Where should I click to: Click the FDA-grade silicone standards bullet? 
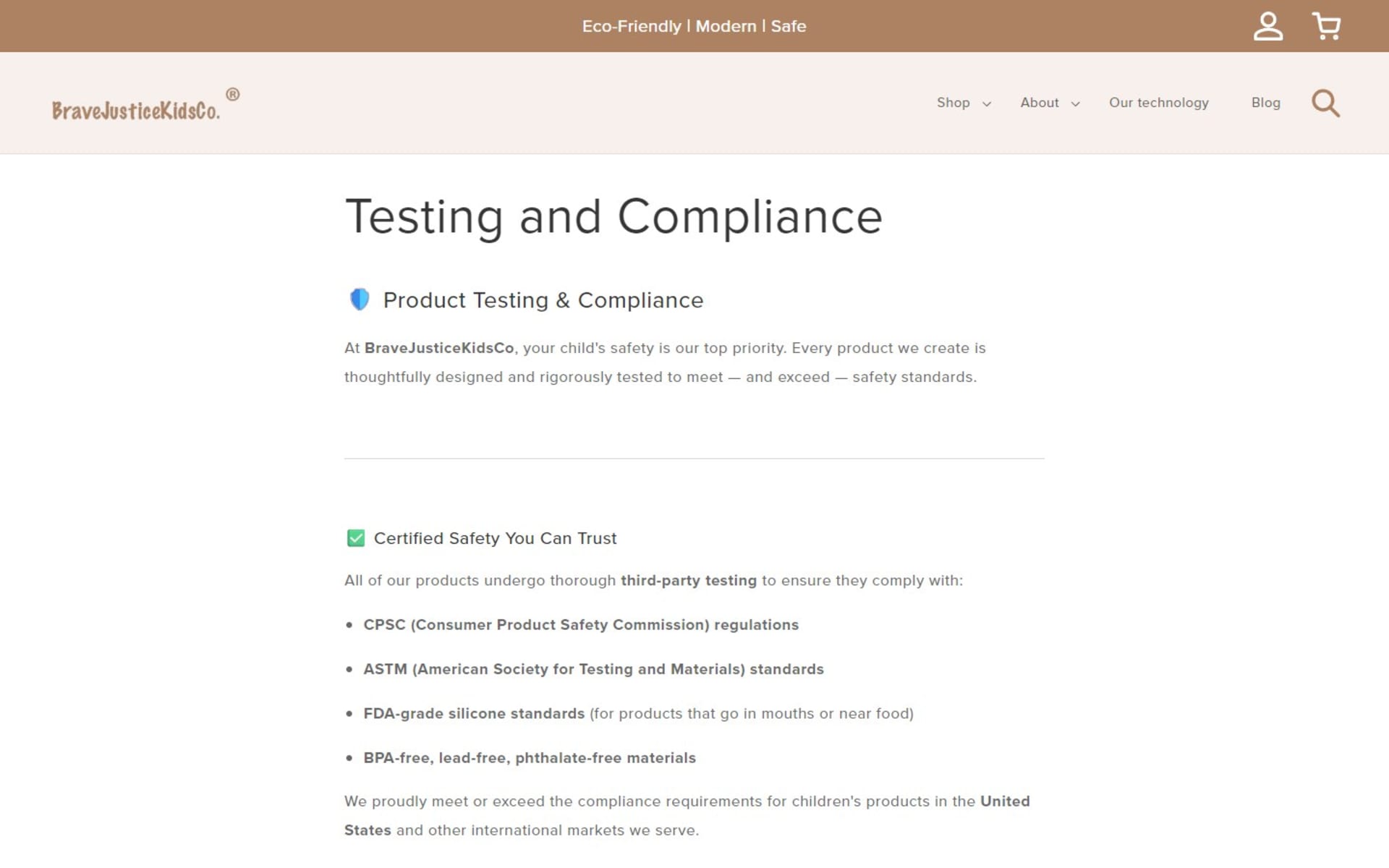(x=638, y=714)
